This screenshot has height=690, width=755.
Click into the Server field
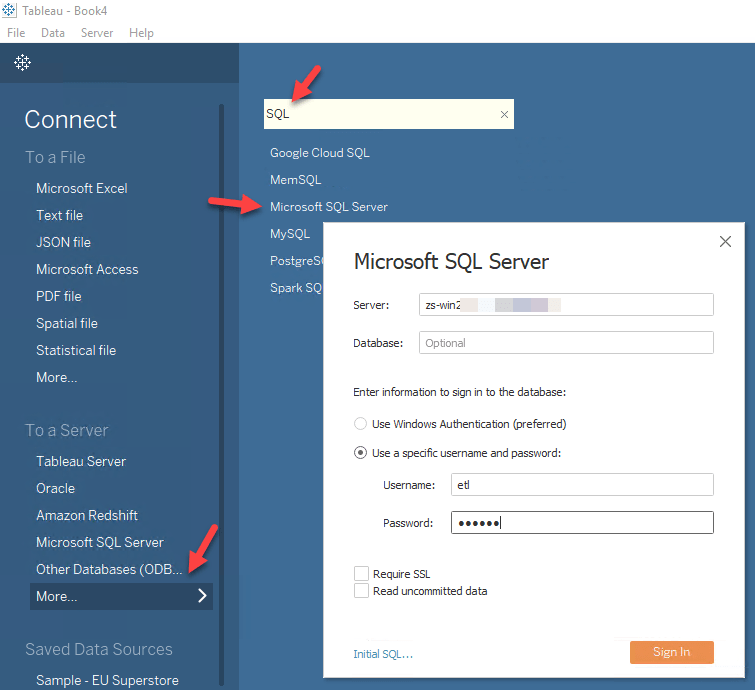point(566,305)
